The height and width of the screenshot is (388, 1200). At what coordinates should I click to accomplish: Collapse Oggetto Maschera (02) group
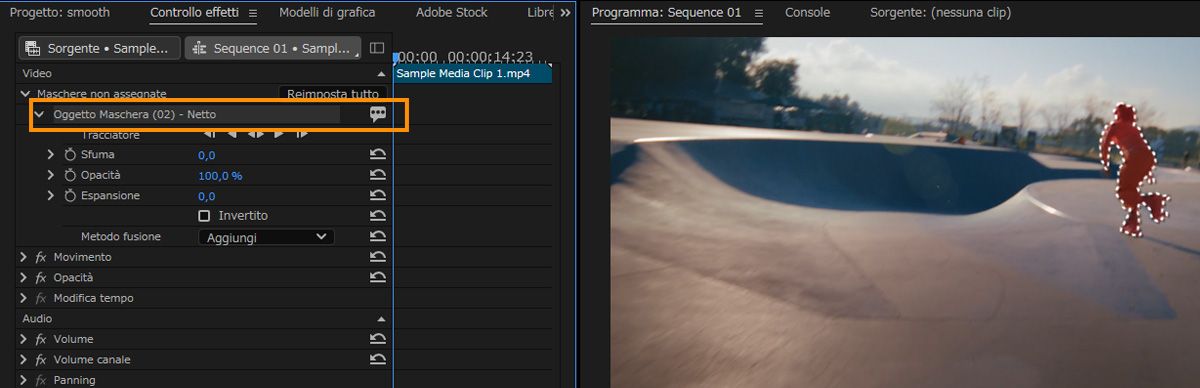tap(39, 114)
